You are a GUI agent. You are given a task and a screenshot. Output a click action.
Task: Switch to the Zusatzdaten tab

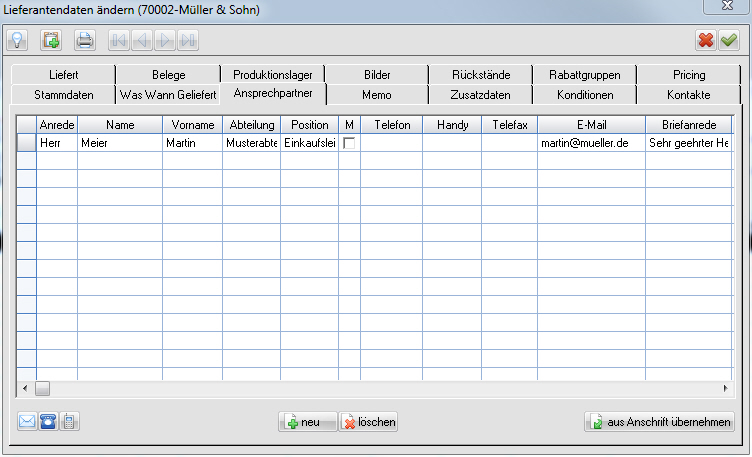tap(481, 95)
